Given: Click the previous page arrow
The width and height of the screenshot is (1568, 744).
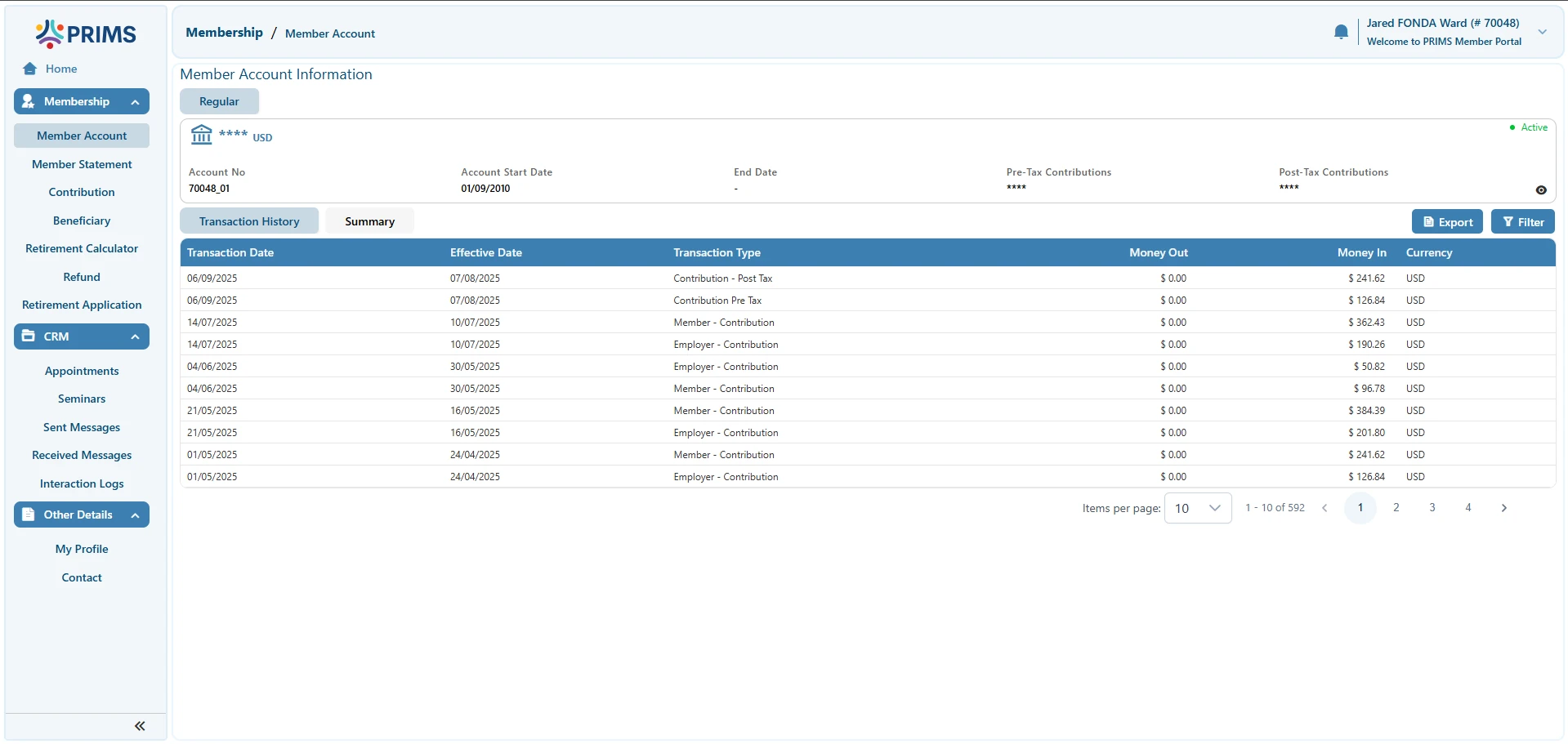Looking at the screenshot, I should [x=1325, y=508].
